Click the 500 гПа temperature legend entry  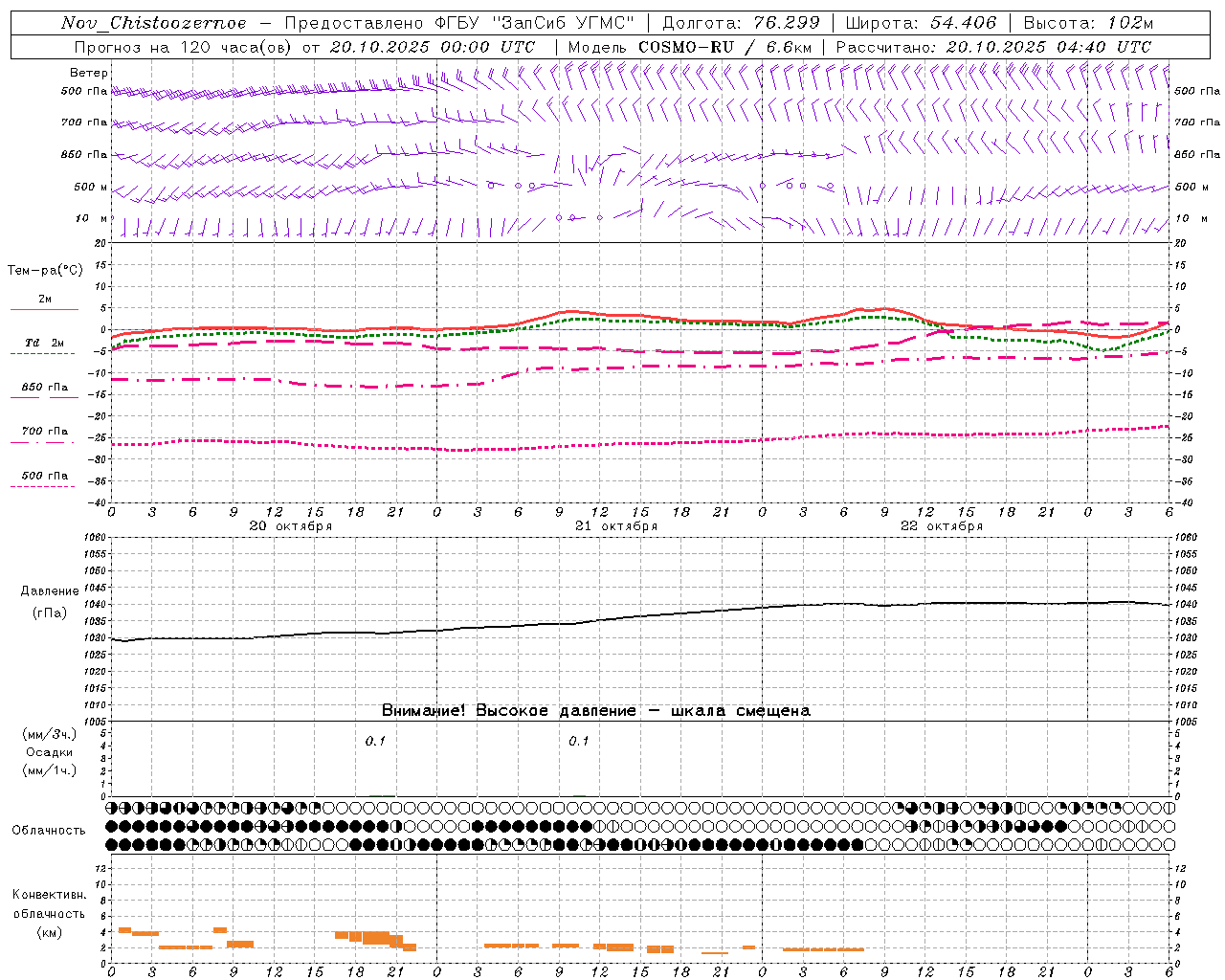point(45,476)
